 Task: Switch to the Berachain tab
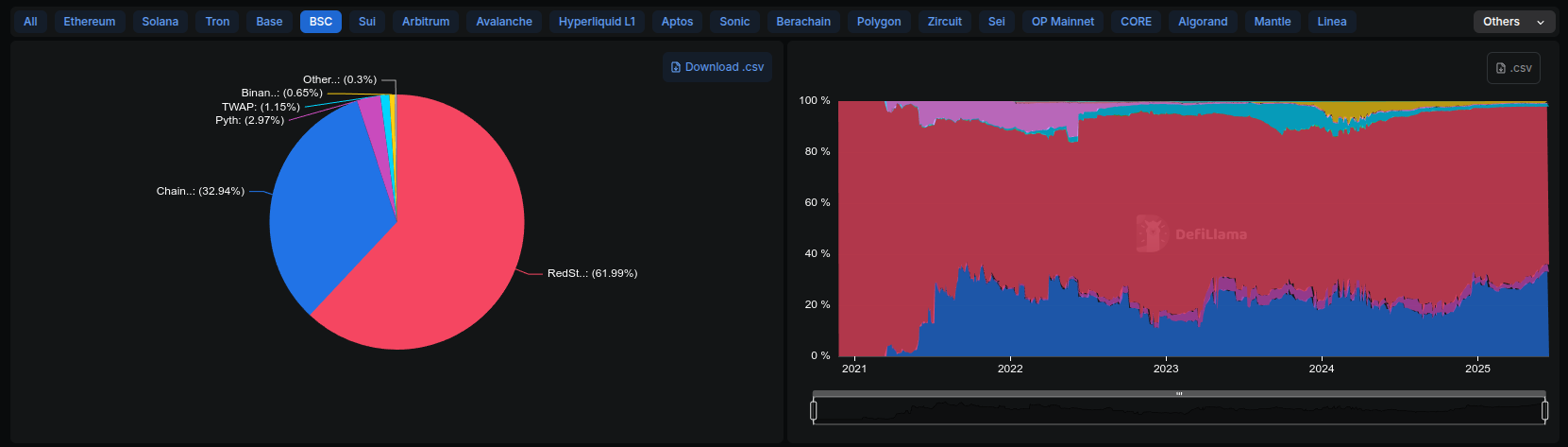click(803, 22)
